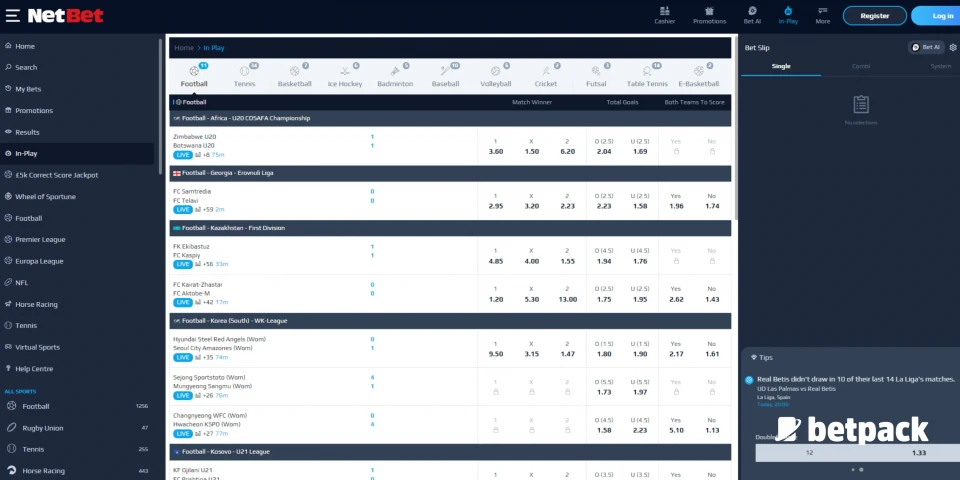Select the Tennis sport tab
The width and height of the screenshot is (960, 480).
(244, 77)
